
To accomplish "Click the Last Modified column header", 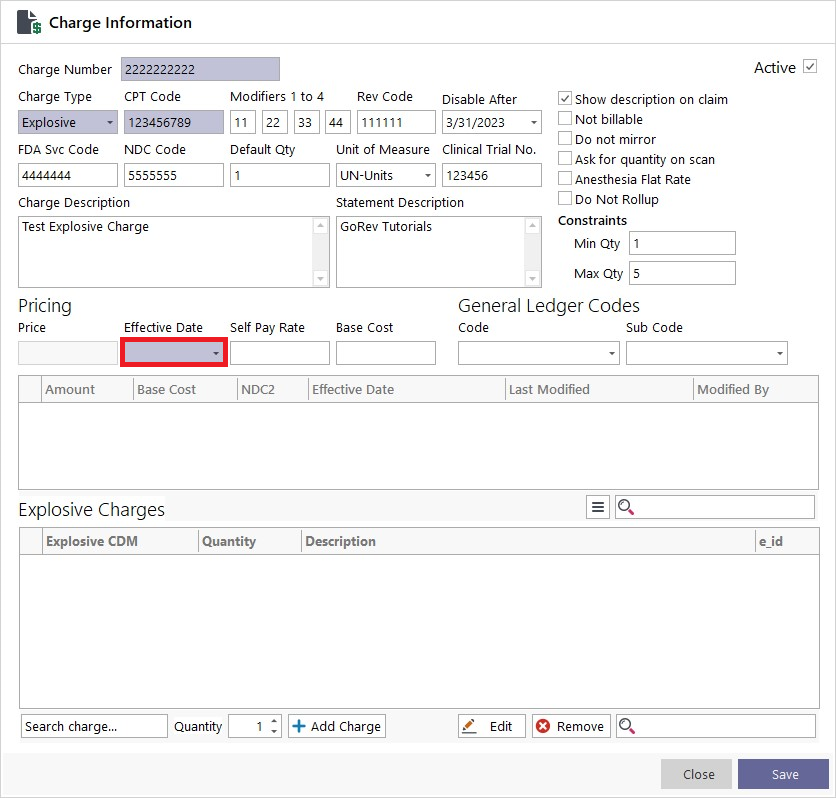I will pos(599,390).
